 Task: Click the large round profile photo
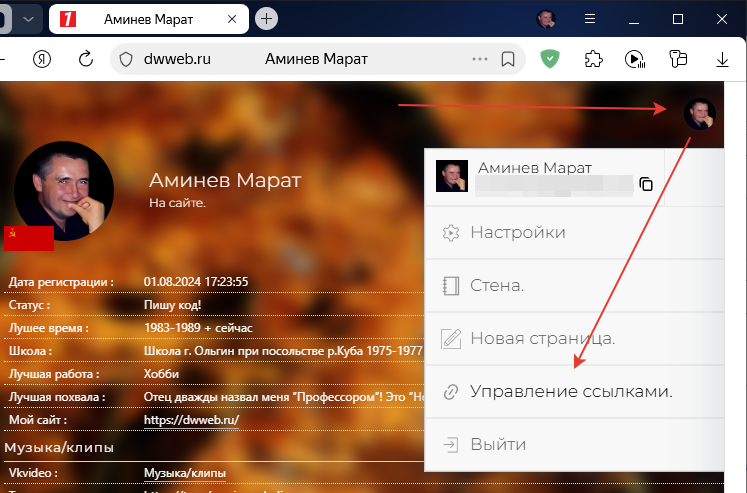[x=64, y=191]
